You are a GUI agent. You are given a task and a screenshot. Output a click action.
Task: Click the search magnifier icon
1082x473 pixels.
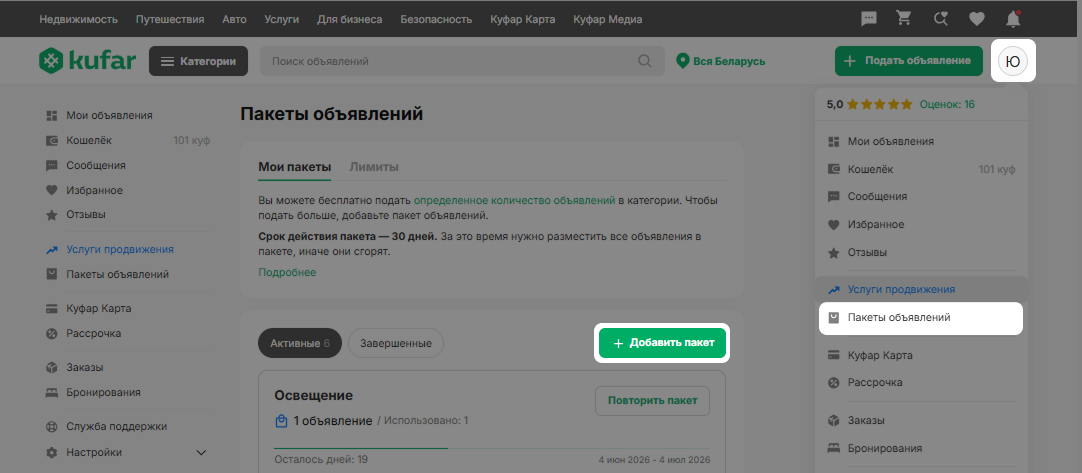point(645,61)
